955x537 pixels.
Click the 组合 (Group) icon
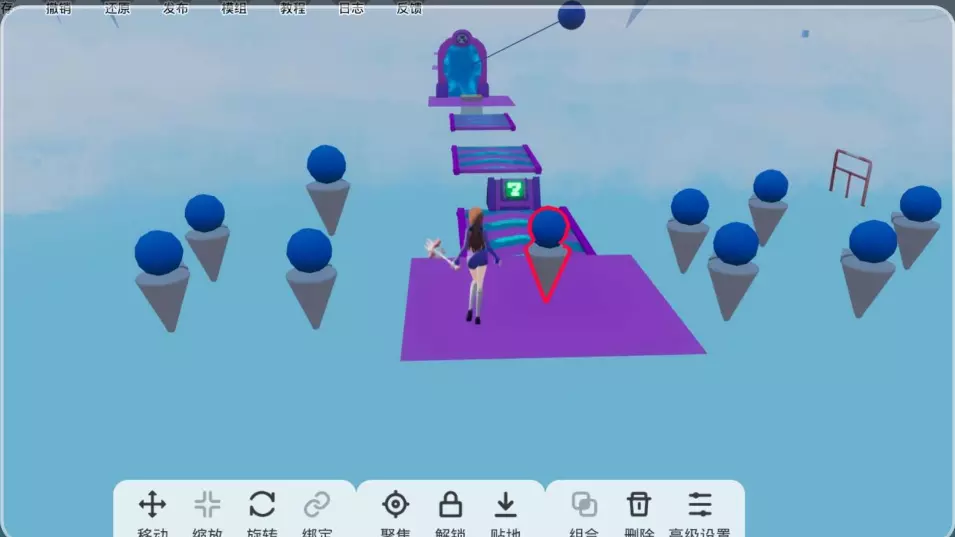click(x=584, y=505)
